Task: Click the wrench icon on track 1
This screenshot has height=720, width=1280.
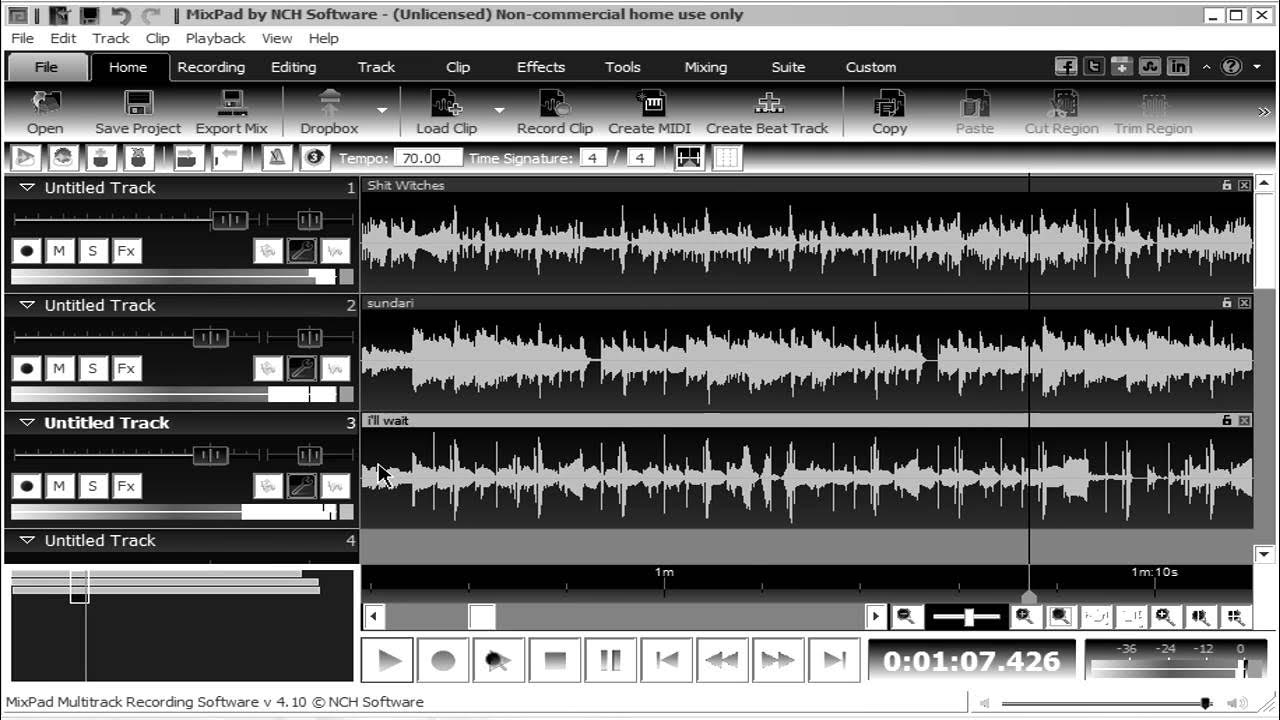Action: click(301, 251)
